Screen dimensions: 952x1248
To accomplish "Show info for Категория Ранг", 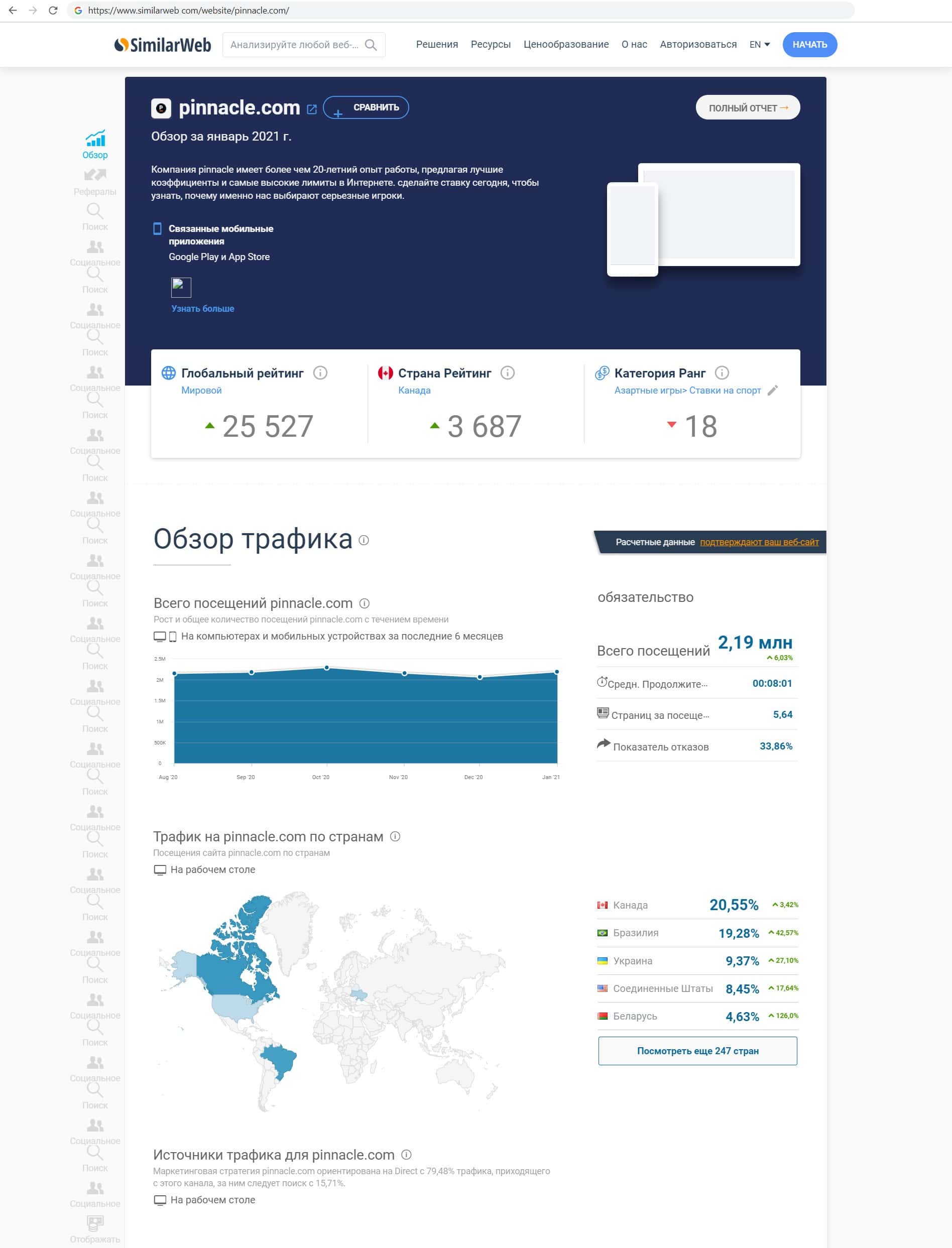I will [722, 373].
